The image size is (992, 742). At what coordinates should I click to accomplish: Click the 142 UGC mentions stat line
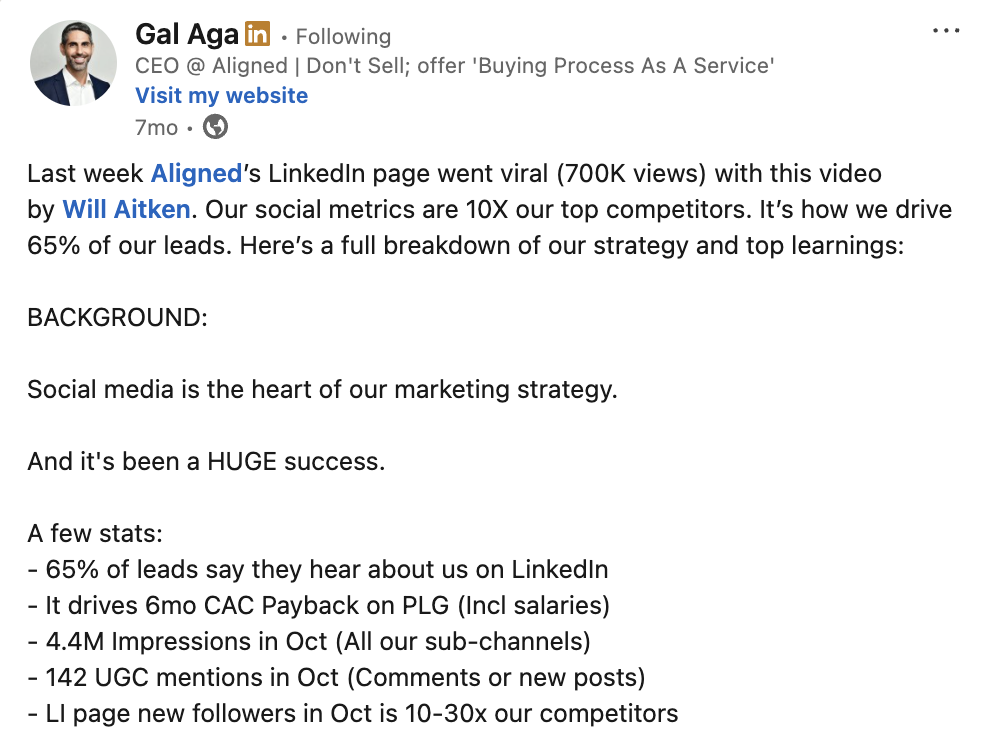point(336,678)
